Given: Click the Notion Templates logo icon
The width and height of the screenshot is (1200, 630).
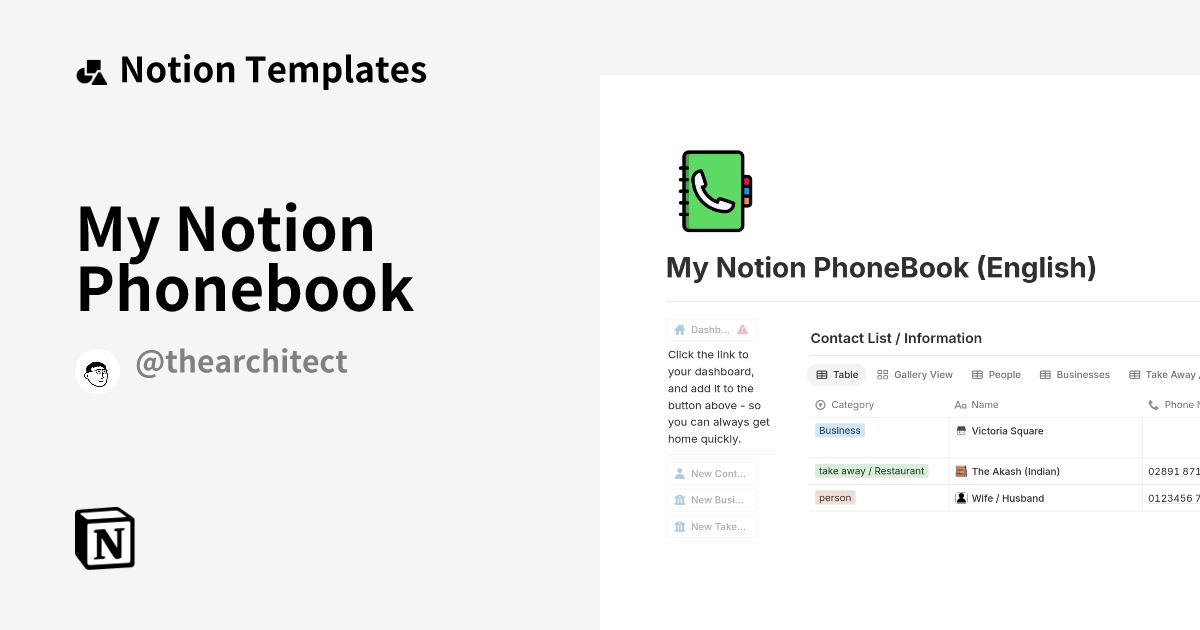Looking at the screenshot, I should [x=91, y=69].
